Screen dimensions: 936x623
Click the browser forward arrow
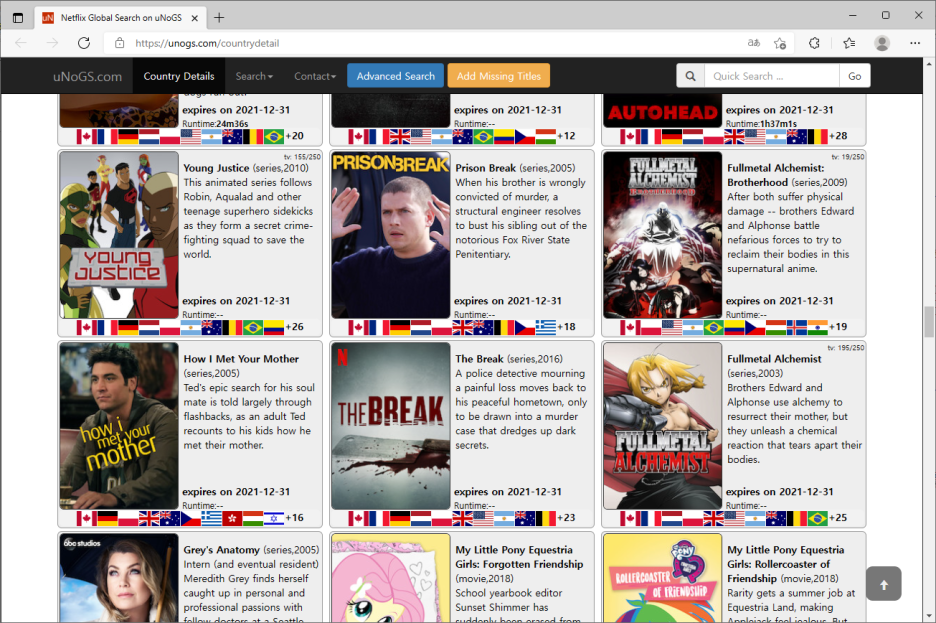click(x=53, y=43)
